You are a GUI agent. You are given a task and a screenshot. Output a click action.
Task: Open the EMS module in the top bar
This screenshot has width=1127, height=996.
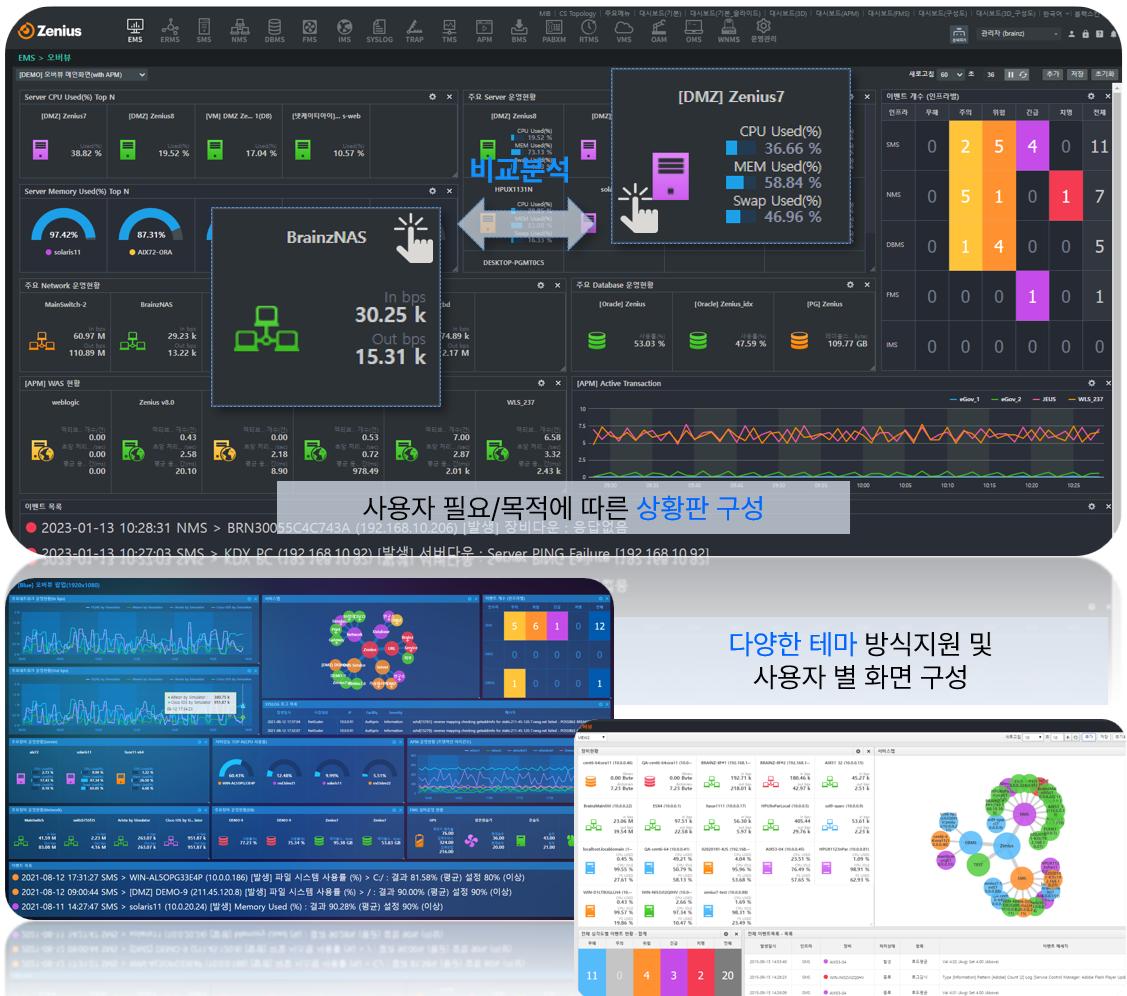point(134,31)
